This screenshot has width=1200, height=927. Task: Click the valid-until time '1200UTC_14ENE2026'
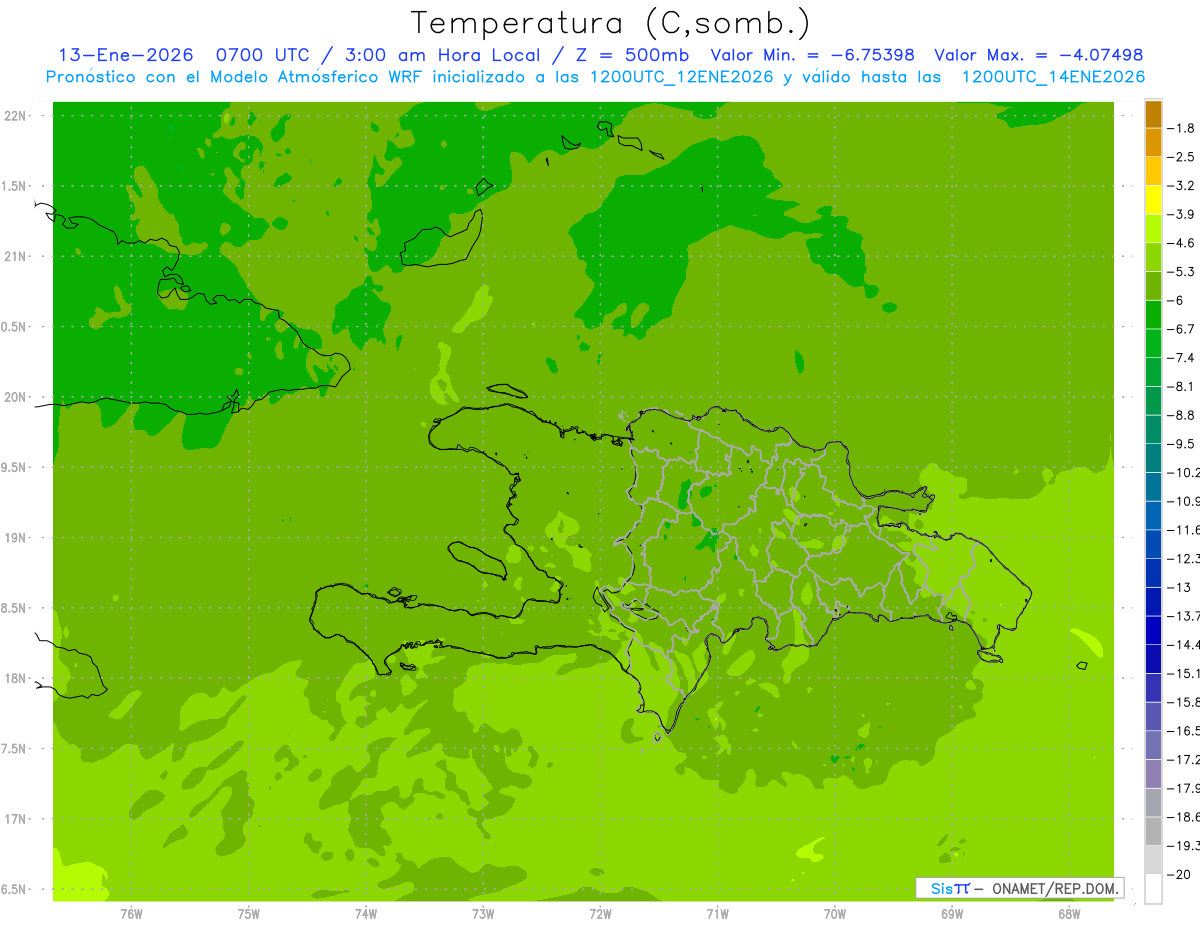[1053, 77]
